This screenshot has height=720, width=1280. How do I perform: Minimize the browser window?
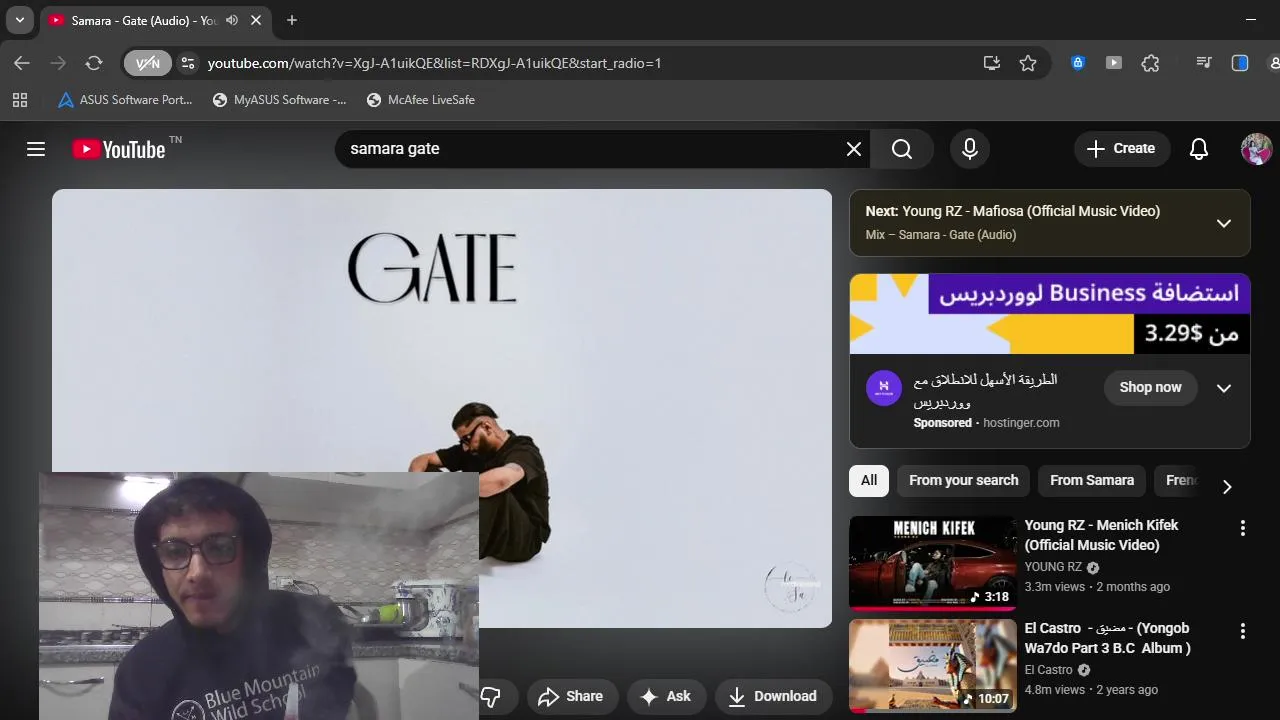[1251, 20]
